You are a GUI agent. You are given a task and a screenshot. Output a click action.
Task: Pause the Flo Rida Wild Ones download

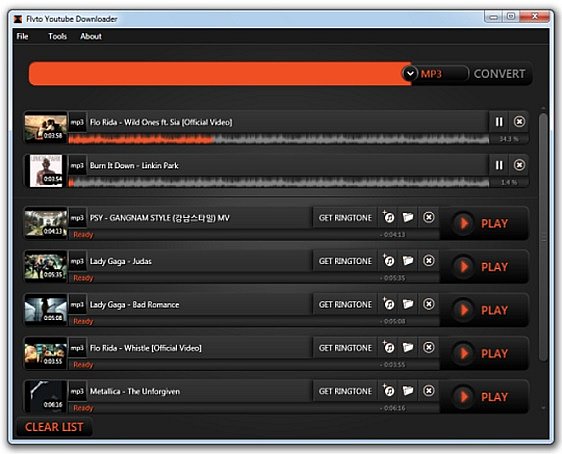coord(499,122)
